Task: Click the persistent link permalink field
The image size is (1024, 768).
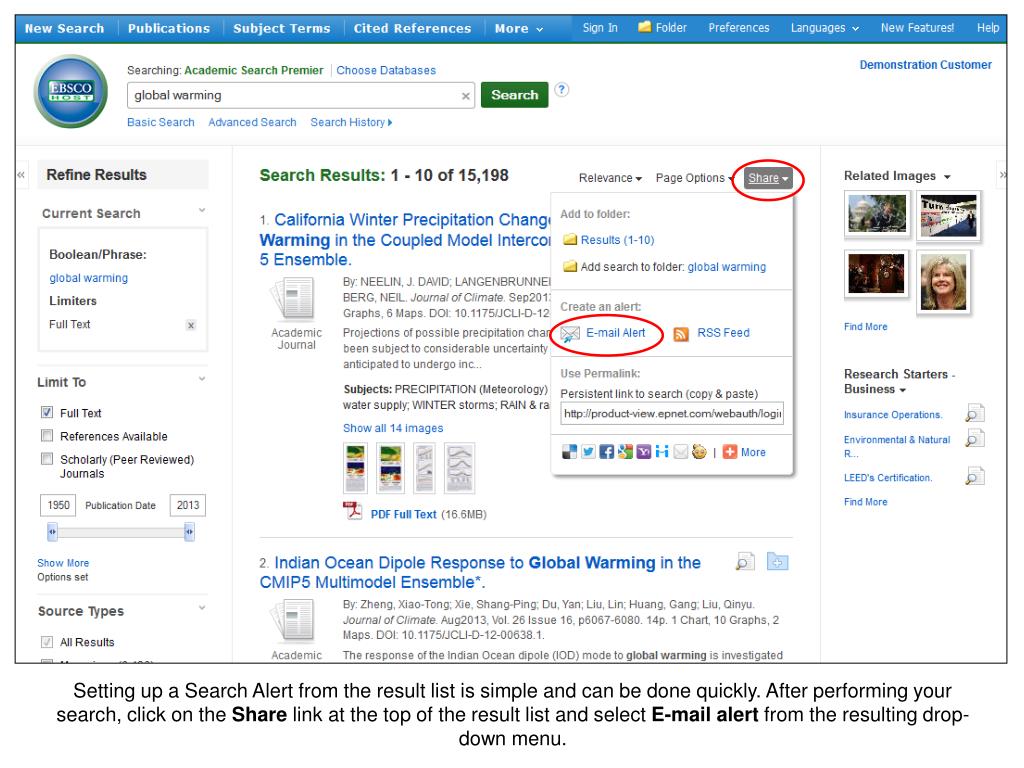Action: [672, 413]
